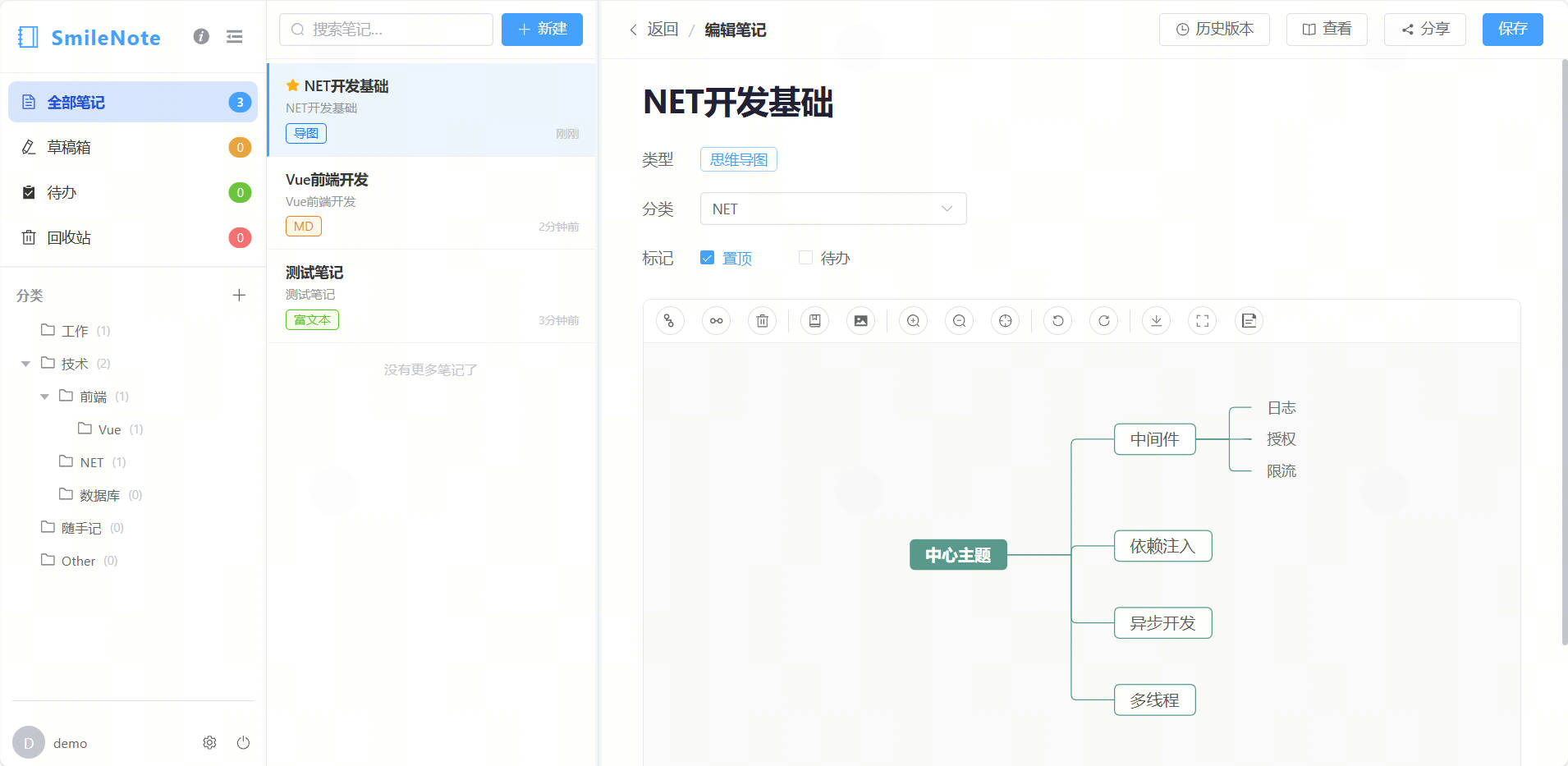Click the center/locate mind map icon

1005,321
